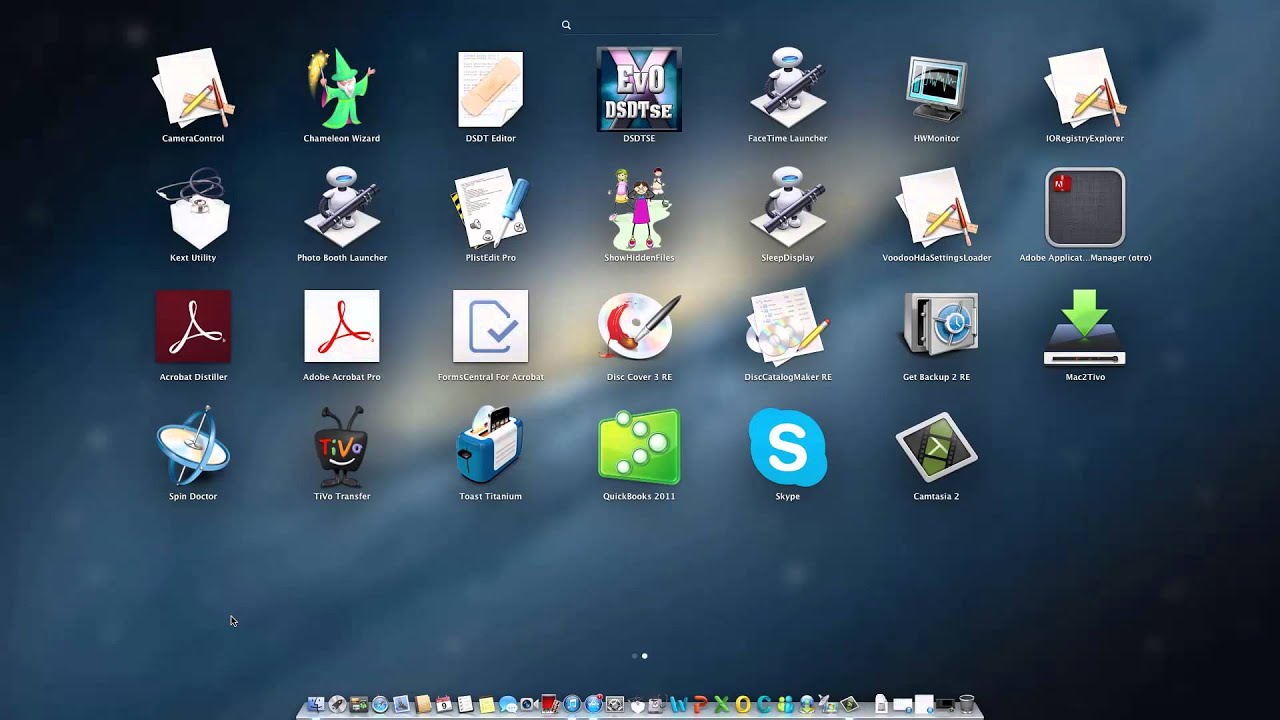Image resolution: width=1280 pixels, height=720 pixels.
Task: Launch QuickBooks 2011
Action: pyautogui.click(x=639, y=446)
